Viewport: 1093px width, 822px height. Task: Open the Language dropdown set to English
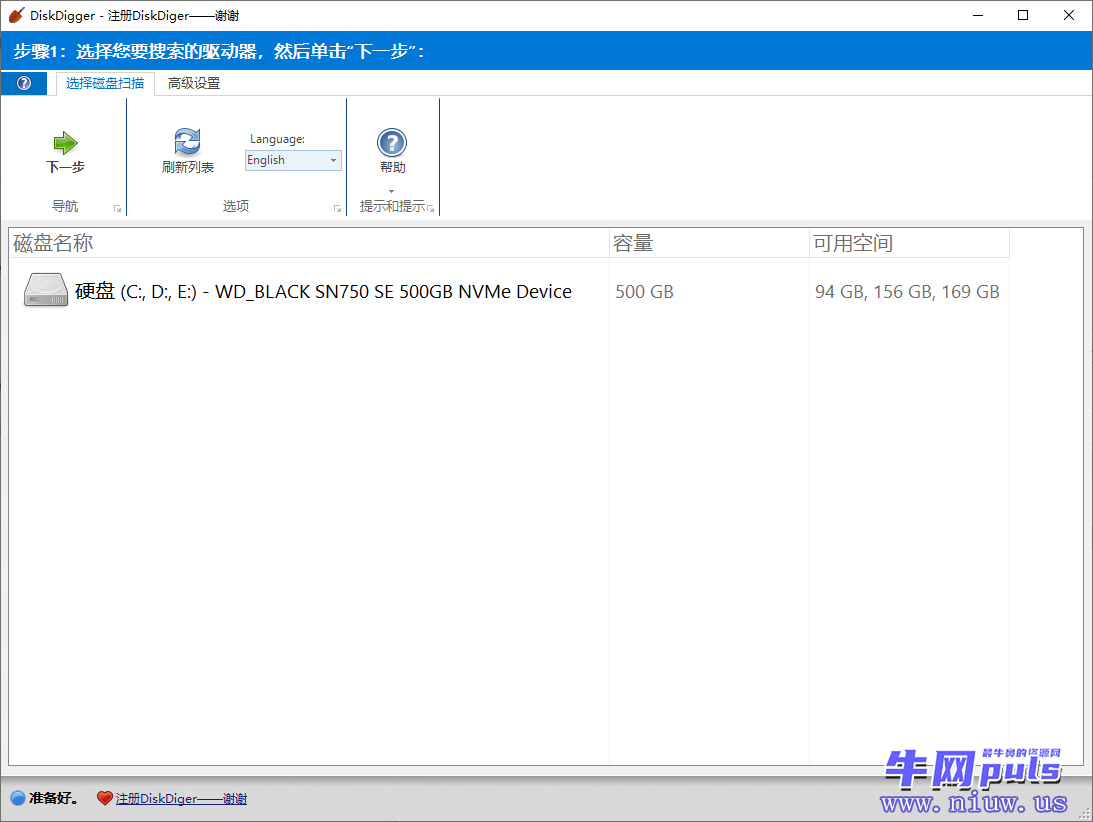coord(293,160)
